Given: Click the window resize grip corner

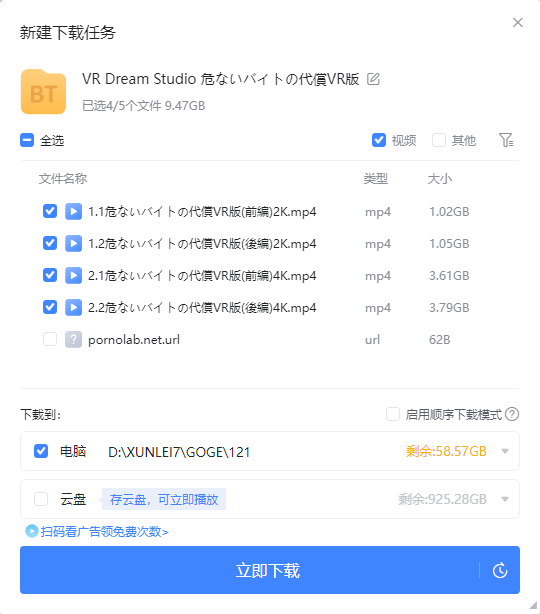Looking at the screenshot, I should click(533, 606).
